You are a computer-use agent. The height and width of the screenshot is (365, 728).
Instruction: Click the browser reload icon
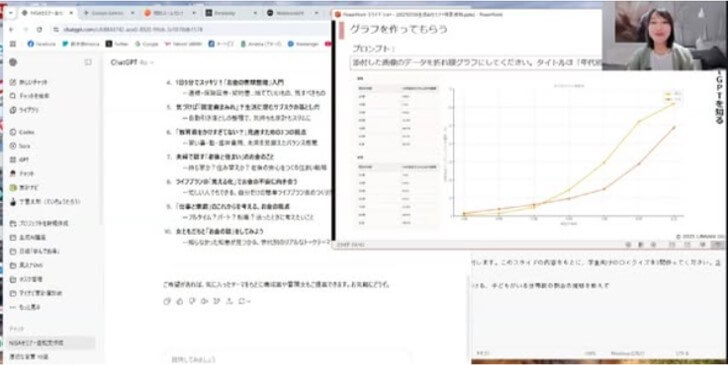[x=39, y=29]
